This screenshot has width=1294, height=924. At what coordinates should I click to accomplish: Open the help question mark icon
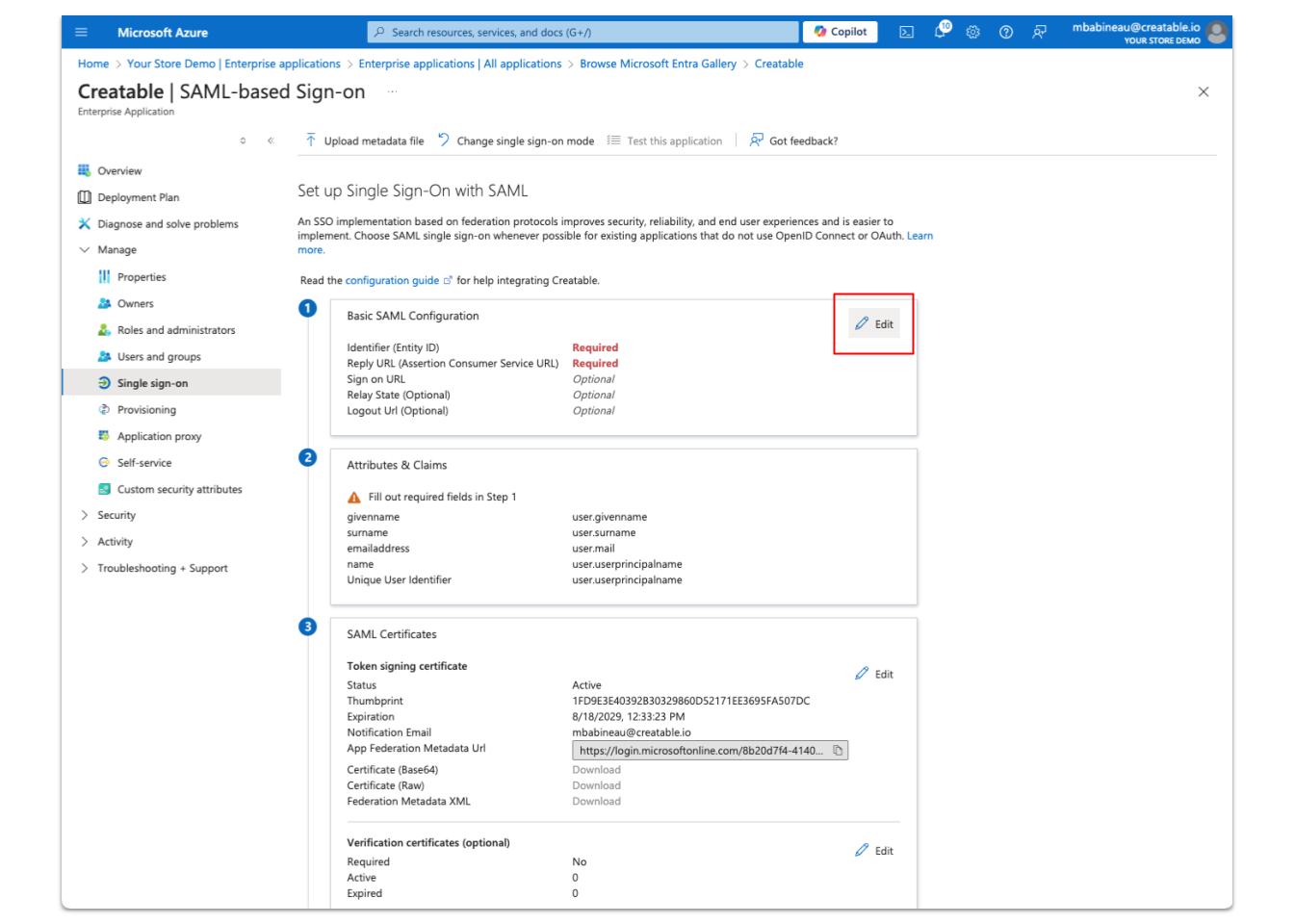[1006, 32]
